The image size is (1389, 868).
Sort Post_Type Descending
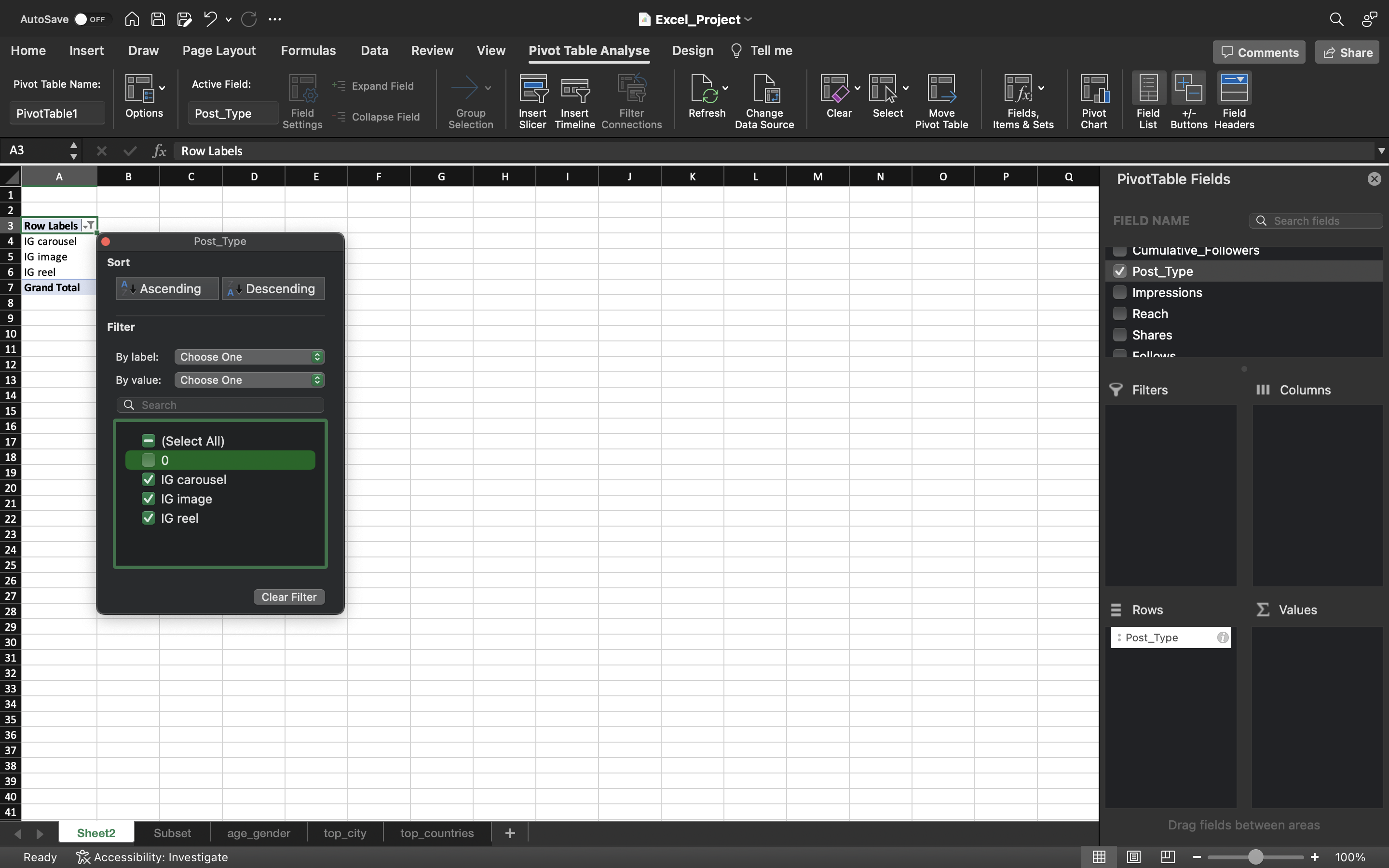tap(273, 288)
